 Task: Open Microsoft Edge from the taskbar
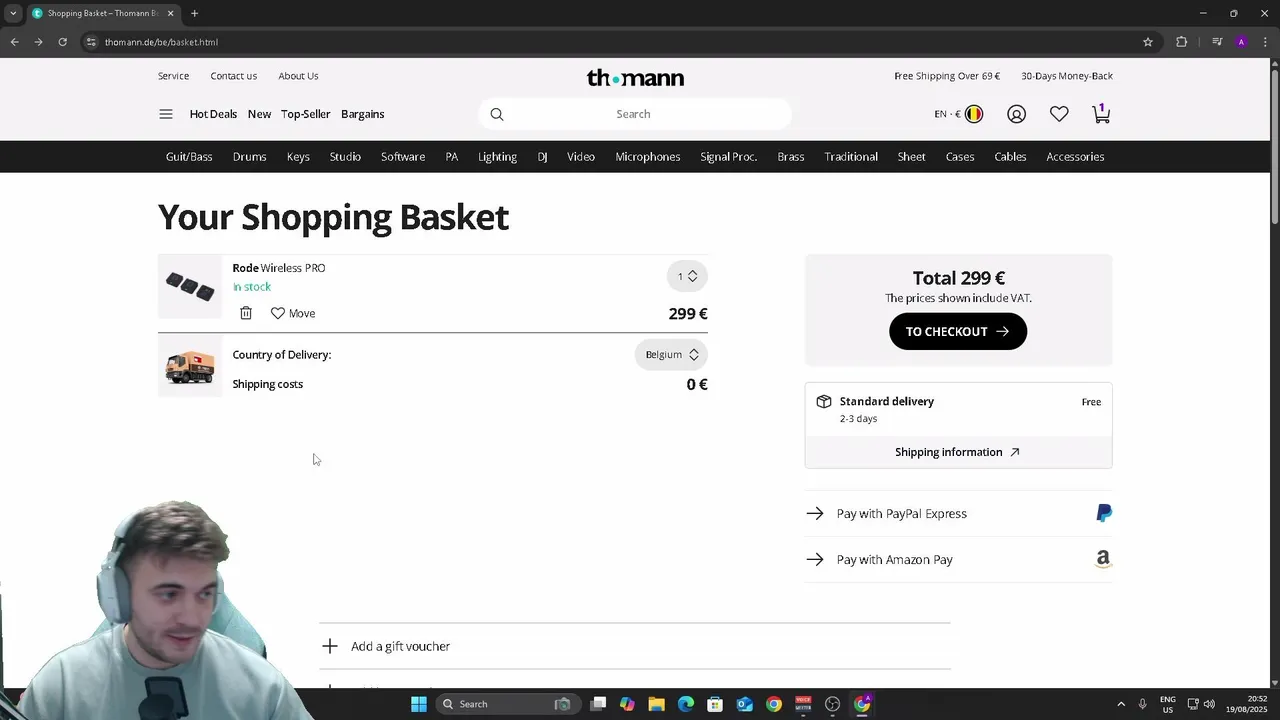pos(685,704)
